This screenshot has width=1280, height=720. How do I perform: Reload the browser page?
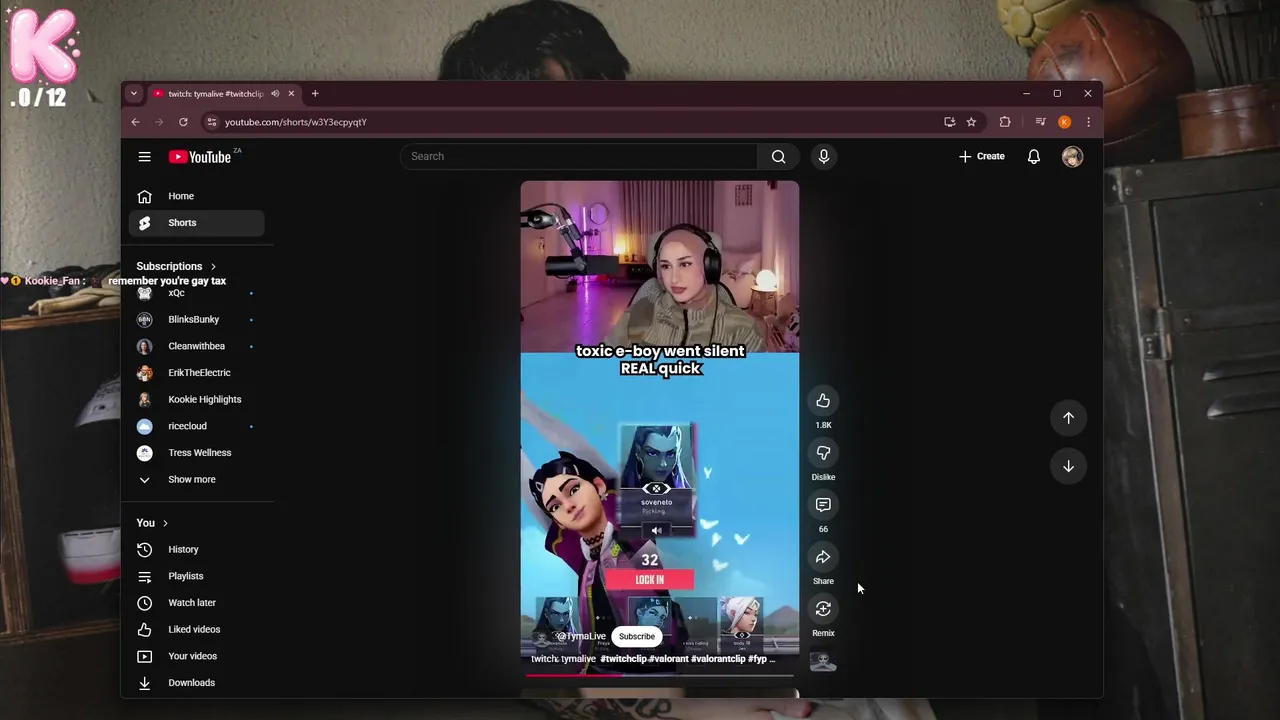tap(183, 122)
